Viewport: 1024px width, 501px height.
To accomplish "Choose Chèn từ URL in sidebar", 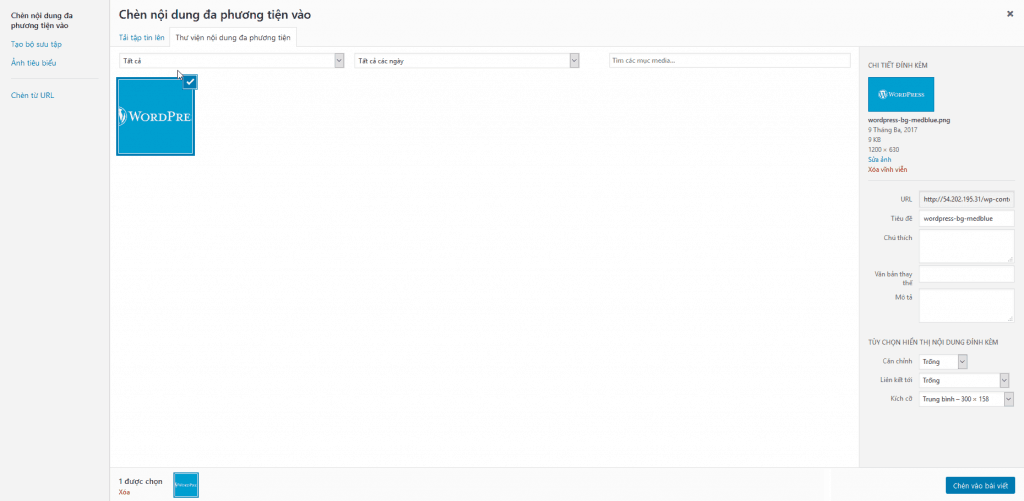I will [33, 95].
